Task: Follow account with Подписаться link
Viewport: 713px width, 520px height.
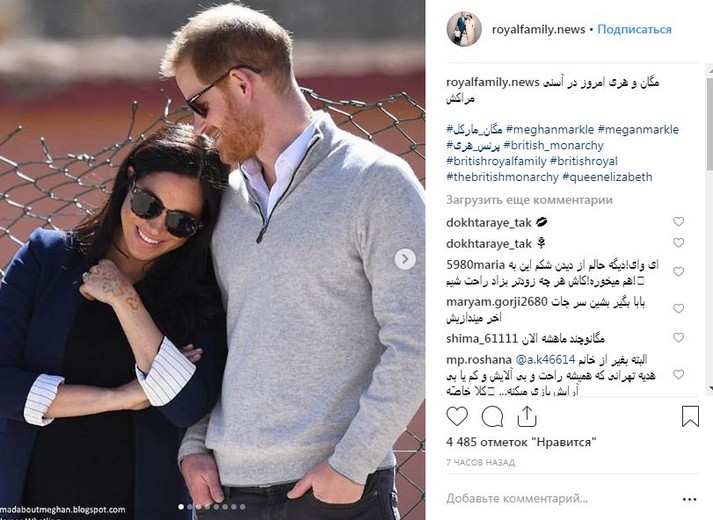Action: coord(634,30)
